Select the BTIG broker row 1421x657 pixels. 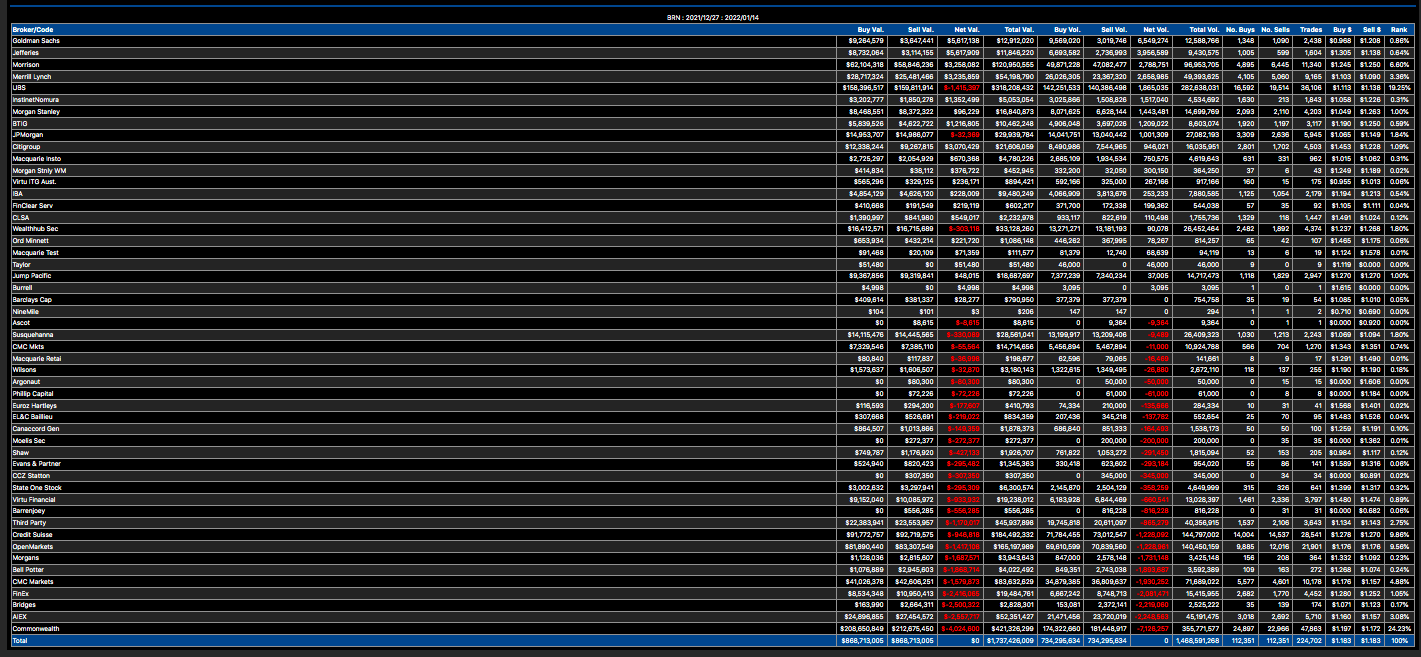click(x=710, y=123)
